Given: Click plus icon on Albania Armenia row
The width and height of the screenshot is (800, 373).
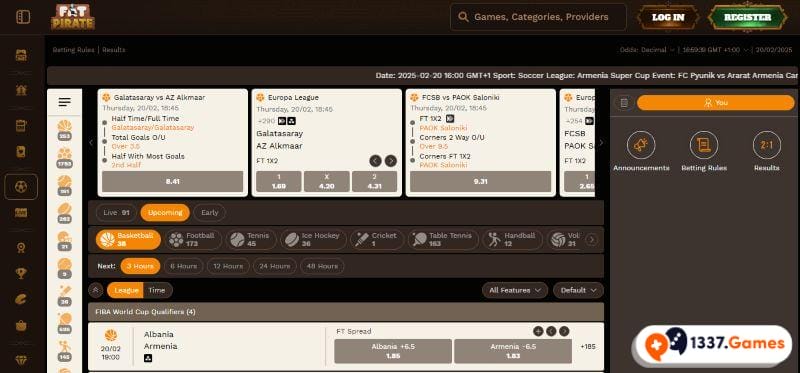Looking at the screenshot, I should coord(538,331).
